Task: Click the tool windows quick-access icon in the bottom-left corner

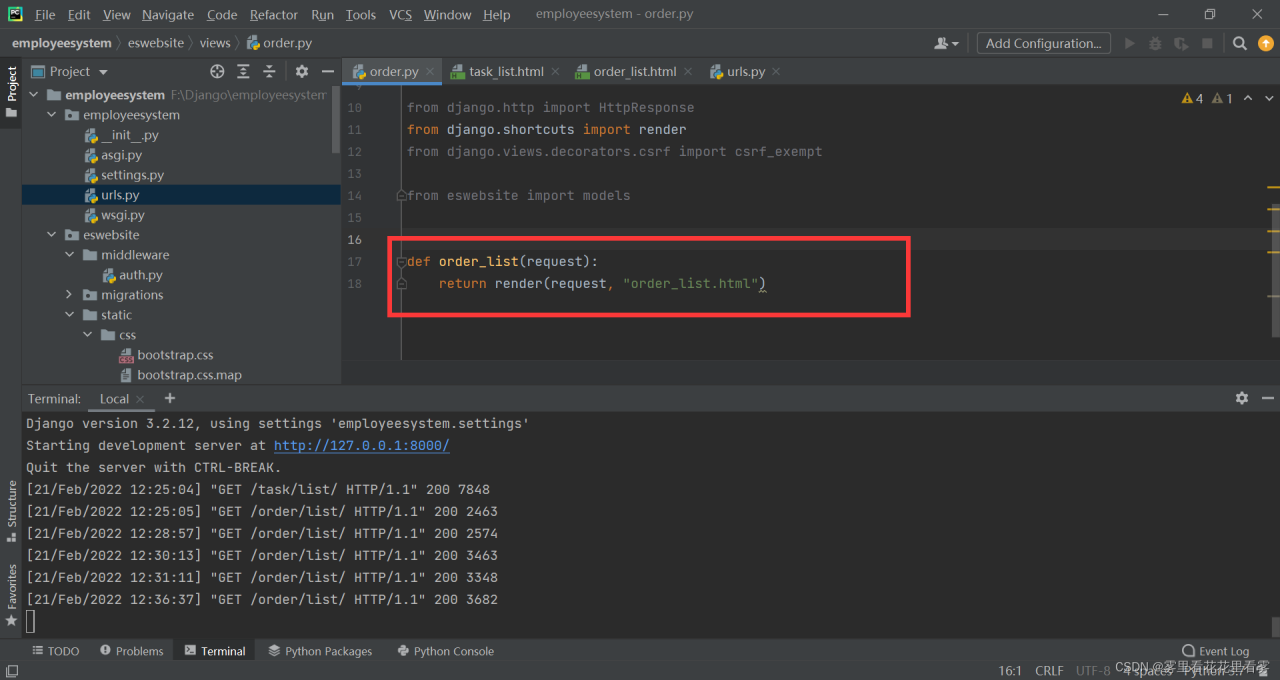Action: coord(11,673)
